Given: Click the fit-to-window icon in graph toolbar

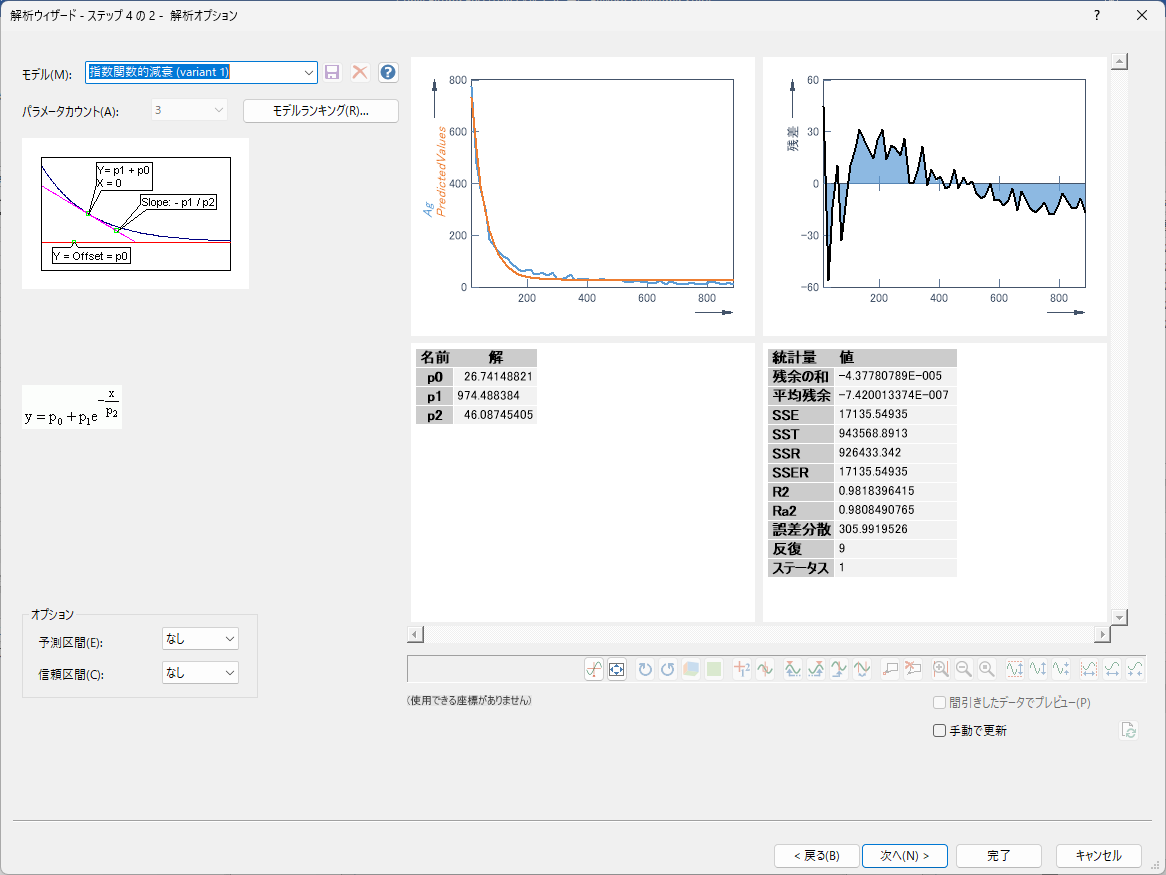Looking at the screenshot, I should tap(617, 670).
